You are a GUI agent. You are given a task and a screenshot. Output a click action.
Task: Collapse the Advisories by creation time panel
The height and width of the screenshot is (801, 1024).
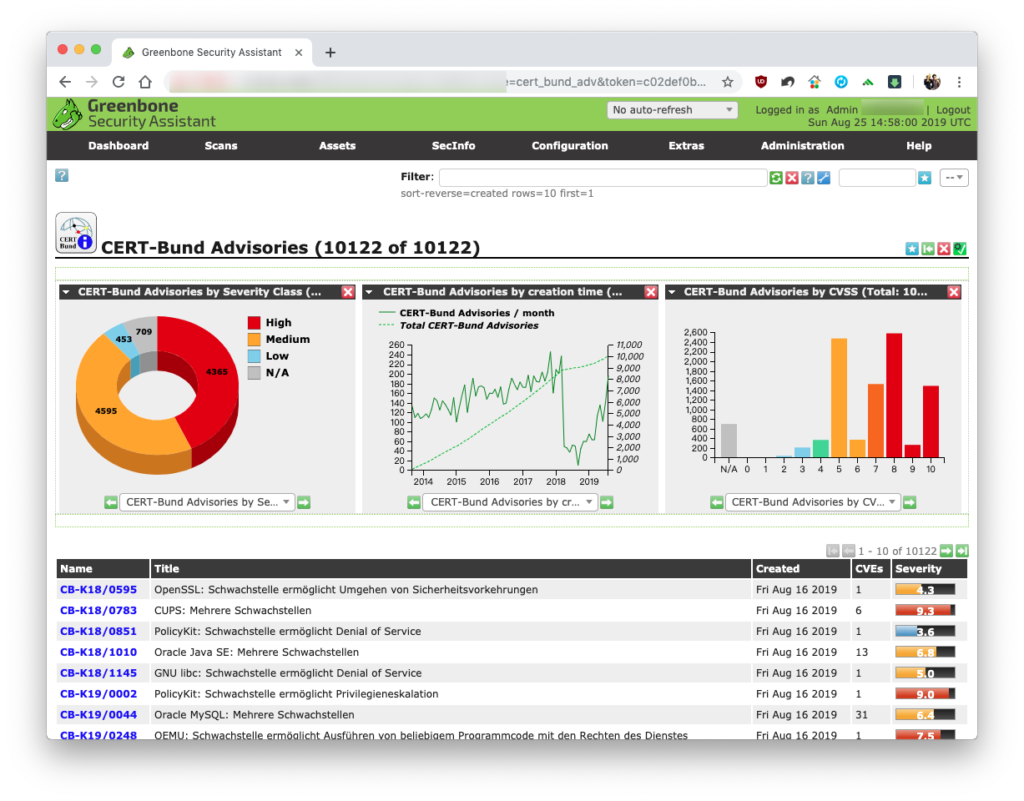[x=369, y=292]
